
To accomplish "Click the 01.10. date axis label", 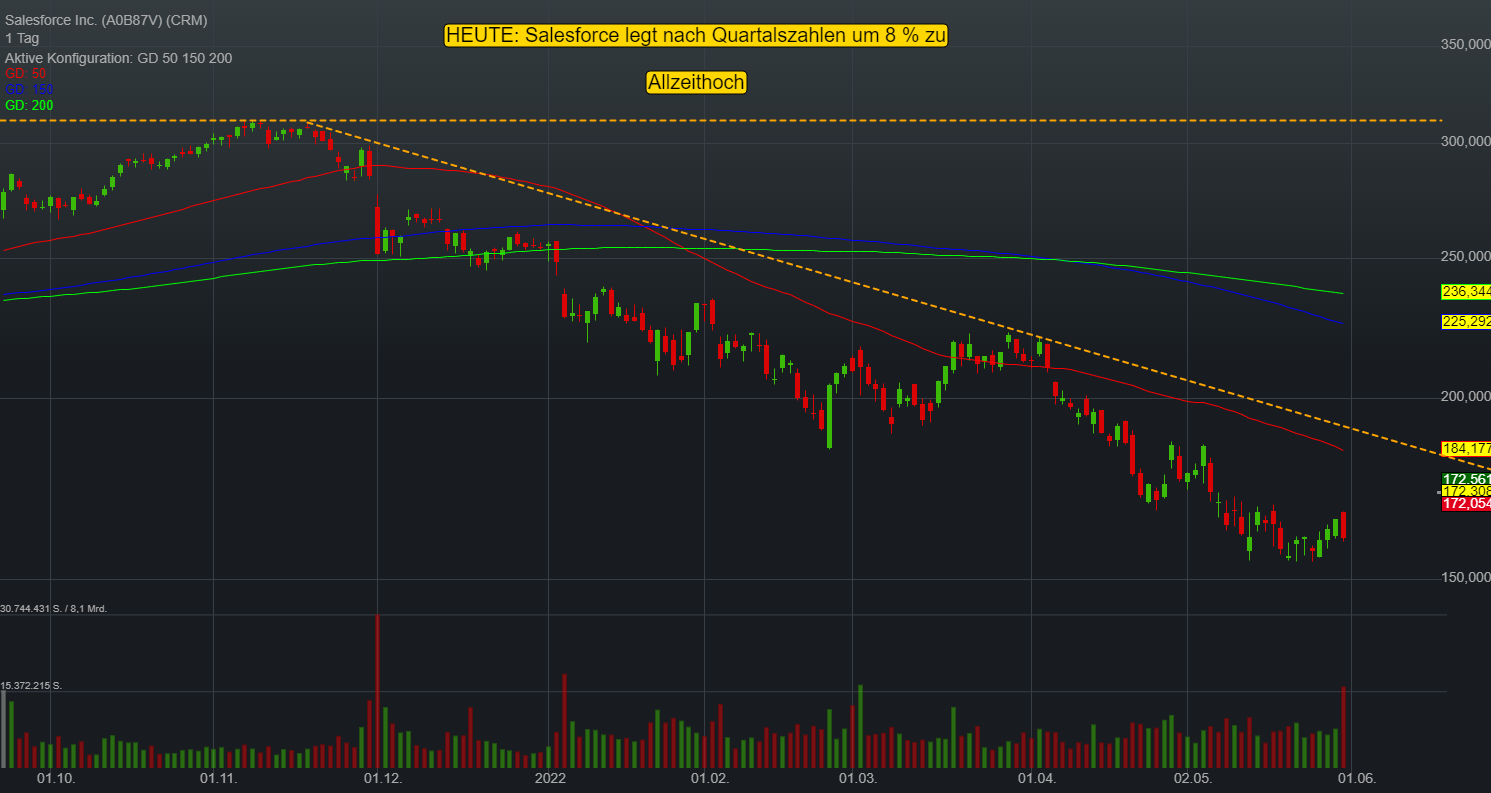I will point(56,778).
